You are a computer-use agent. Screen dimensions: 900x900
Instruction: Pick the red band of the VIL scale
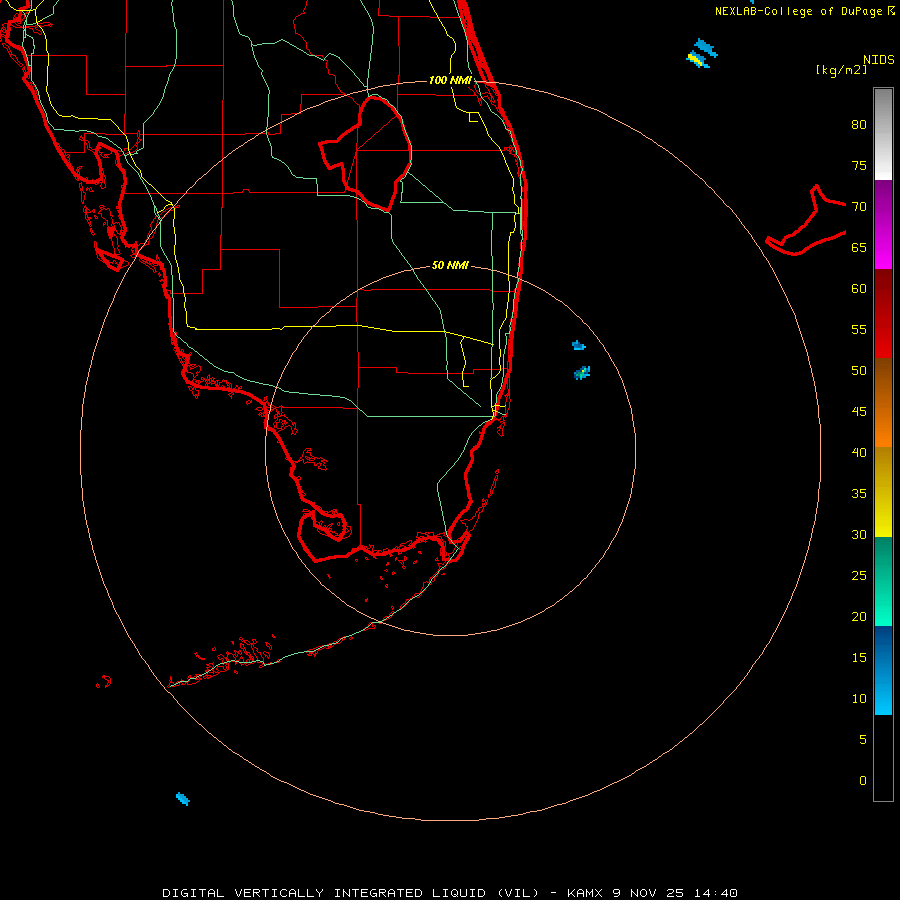pyautogui.click(x=883, y=313)
